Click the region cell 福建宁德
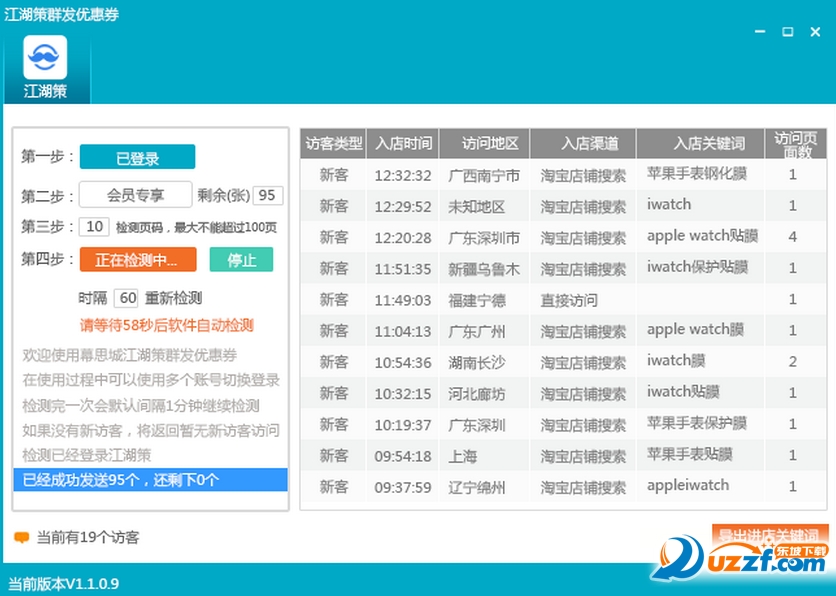836x596 pixels. (x=477, y=300)
